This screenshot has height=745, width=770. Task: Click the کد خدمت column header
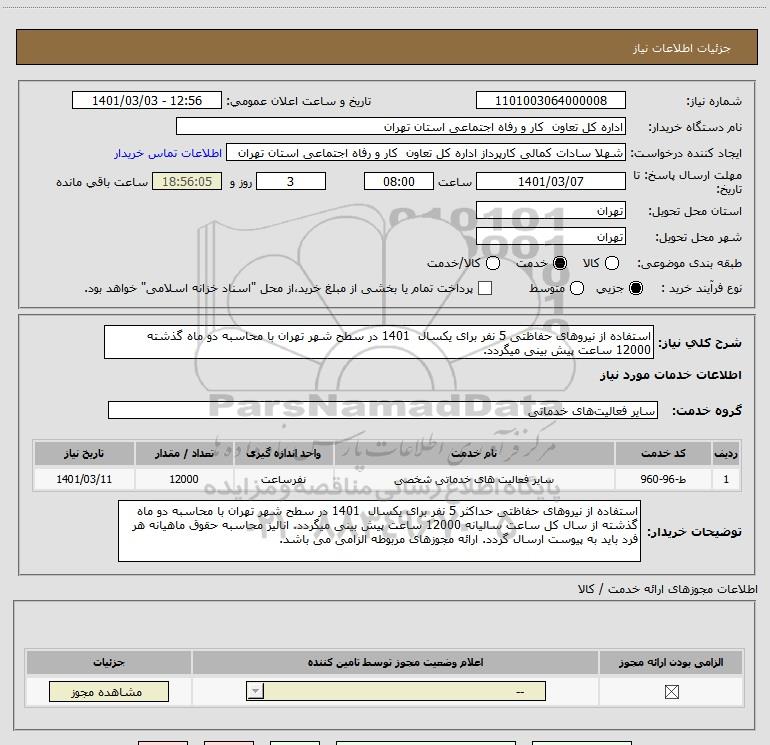coord(663,453)
